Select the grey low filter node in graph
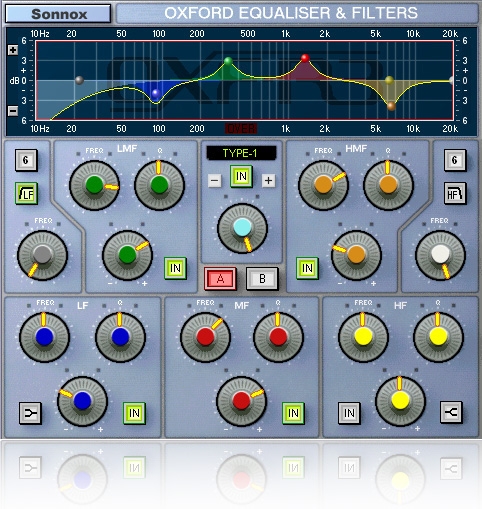 [79, 80]
